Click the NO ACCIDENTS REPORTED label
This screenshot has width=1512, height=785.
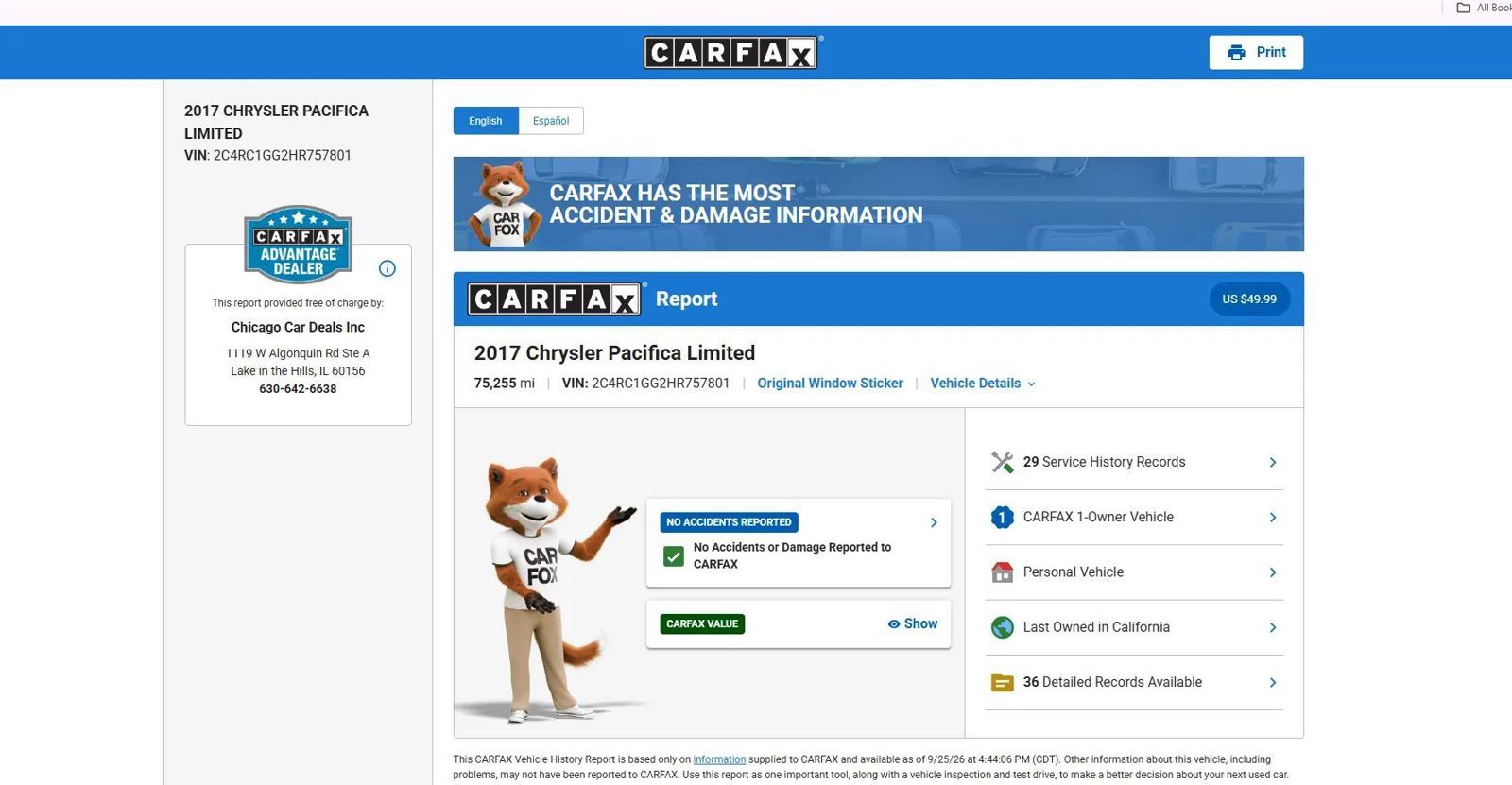pyautogui.click(x=729, y=522)
